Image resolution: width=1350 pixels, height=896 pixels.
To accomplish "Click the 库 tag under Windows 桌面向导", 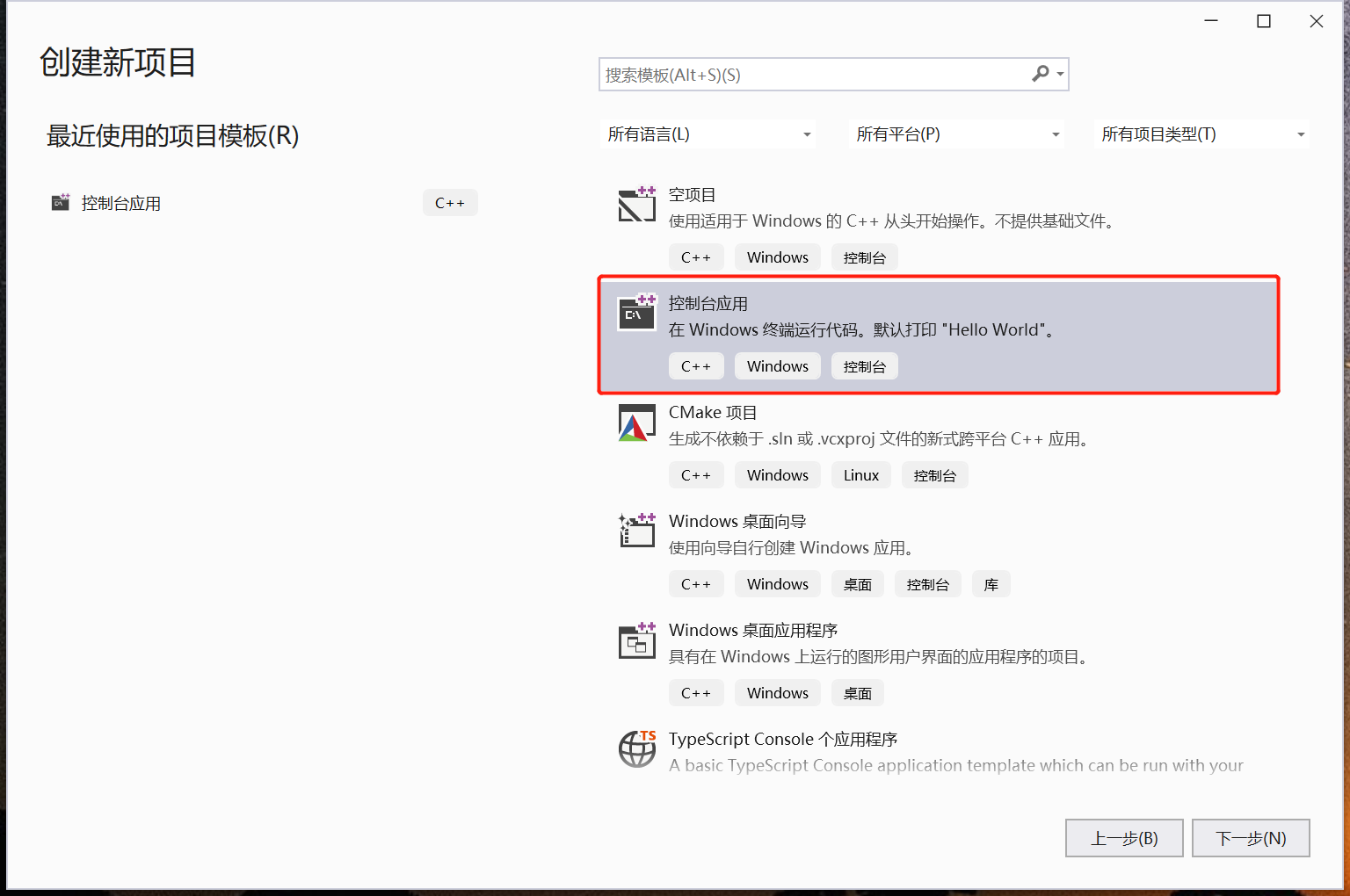I will coord(991,584).
